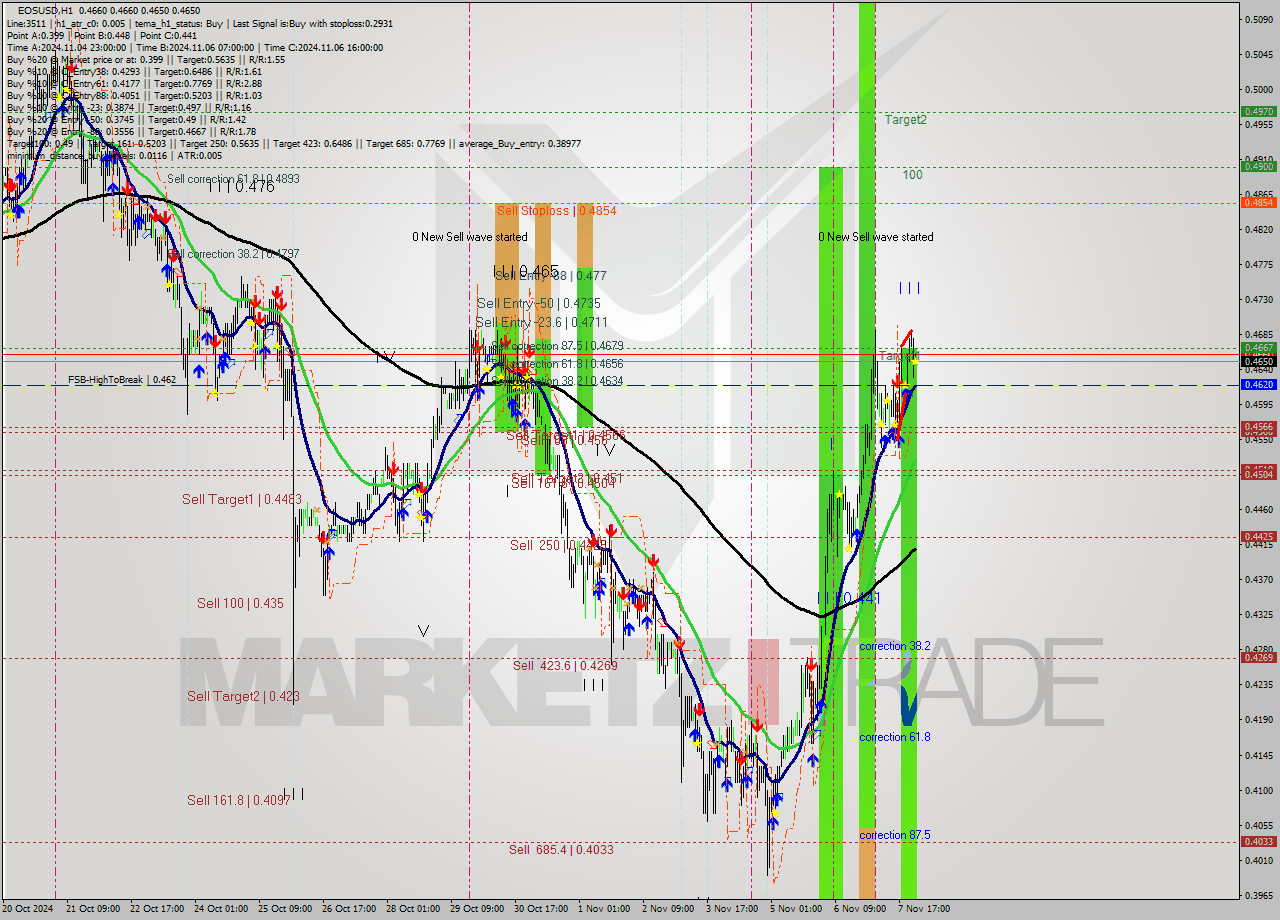This screenshot has width=1280, height=920.
Task: Click the '28 Oct 01:00' time axis label
Action: 413,909
